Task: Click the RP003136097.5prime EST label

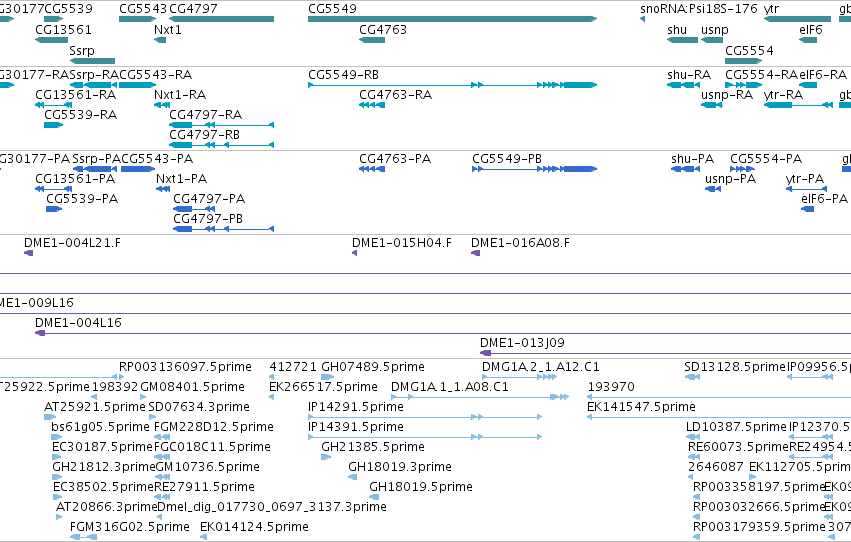Action: point(185,366)
